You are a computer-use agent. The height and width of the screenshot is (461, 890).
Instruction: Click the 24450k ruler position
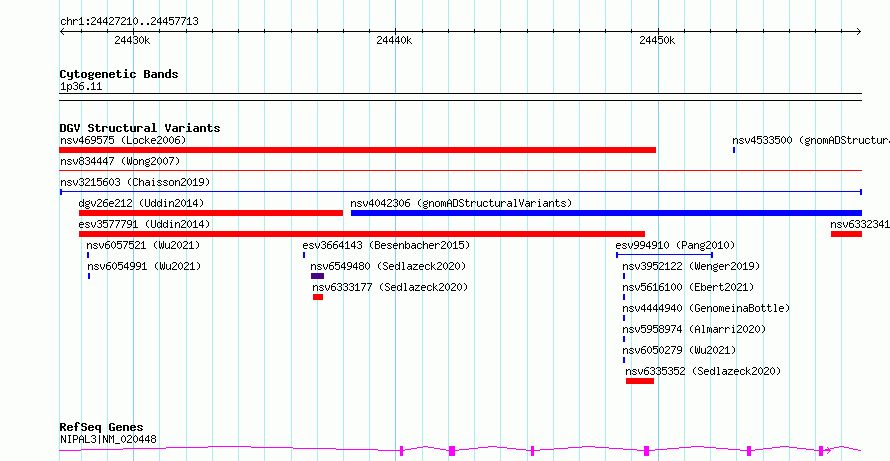point(657,40)
